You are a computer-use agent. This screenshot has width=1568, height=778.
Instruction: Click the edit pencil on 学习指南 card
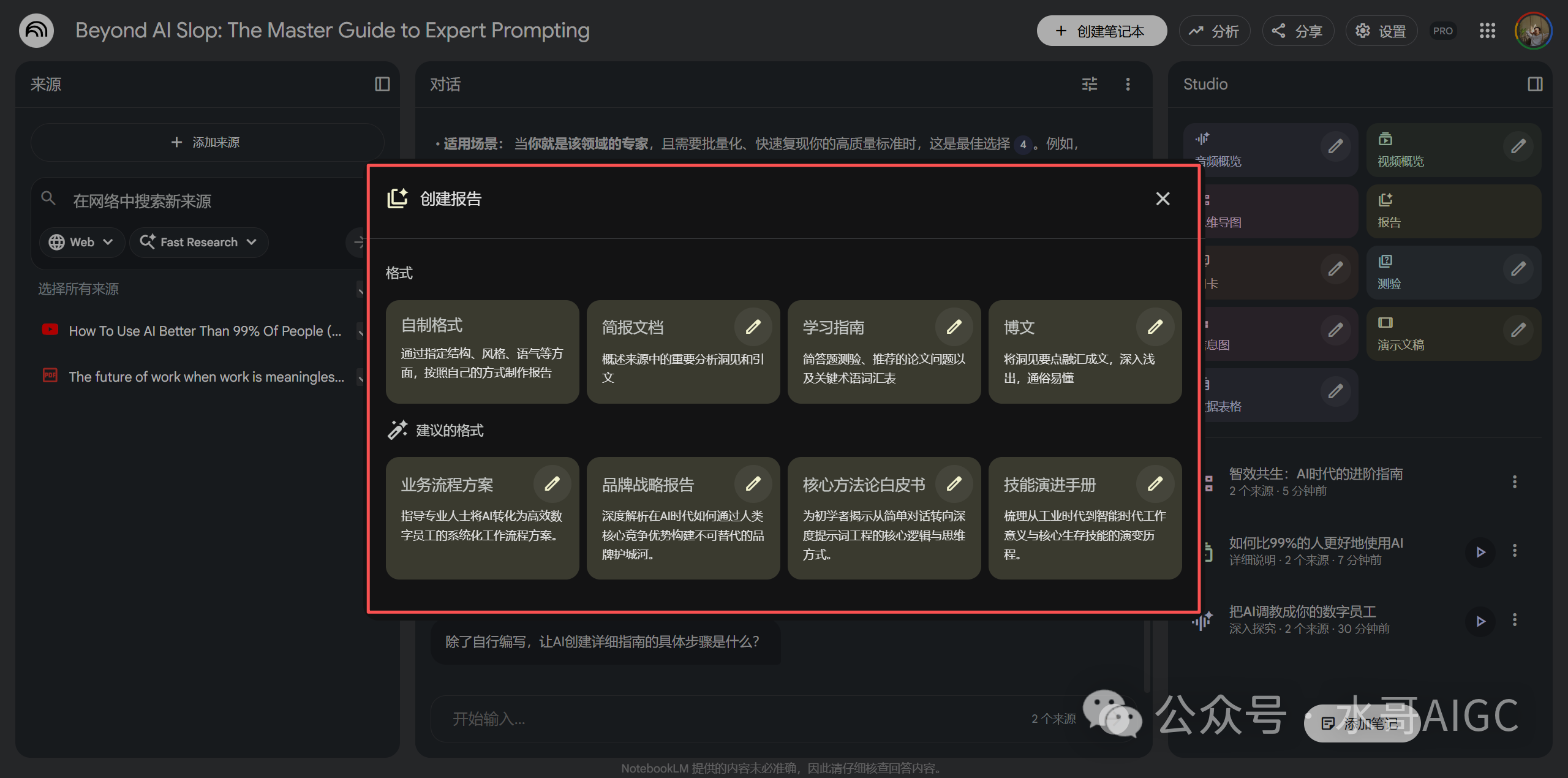click(954, 327)
